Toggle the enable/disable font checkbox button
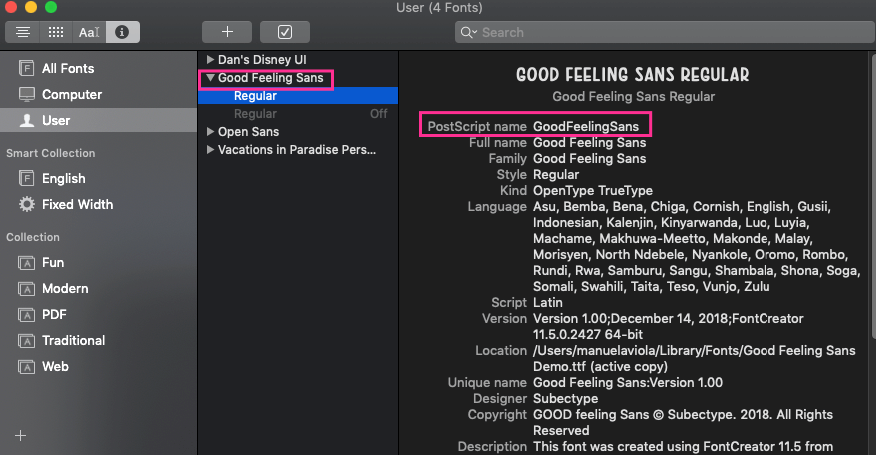The width and height of the screenshot is (876, 455). click(285, 32)
